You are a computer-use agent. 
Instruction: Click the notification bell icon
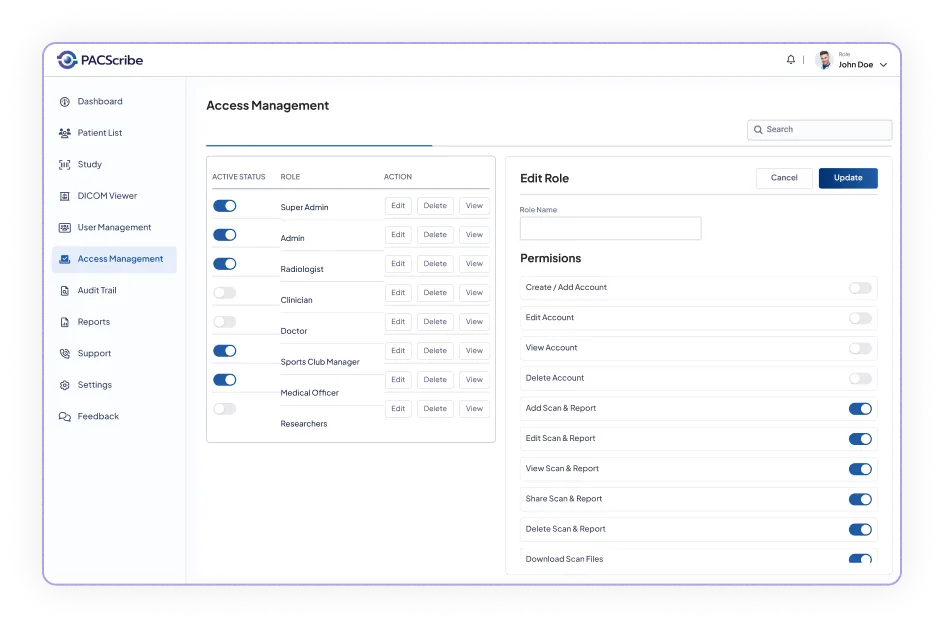(791, 59)
